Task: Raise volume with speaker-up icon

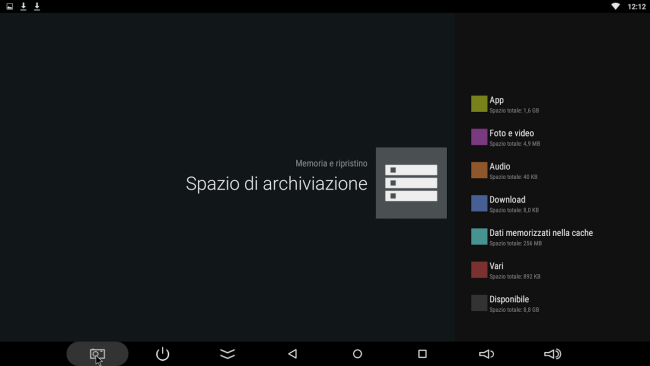Action: (x=552, y=354)
